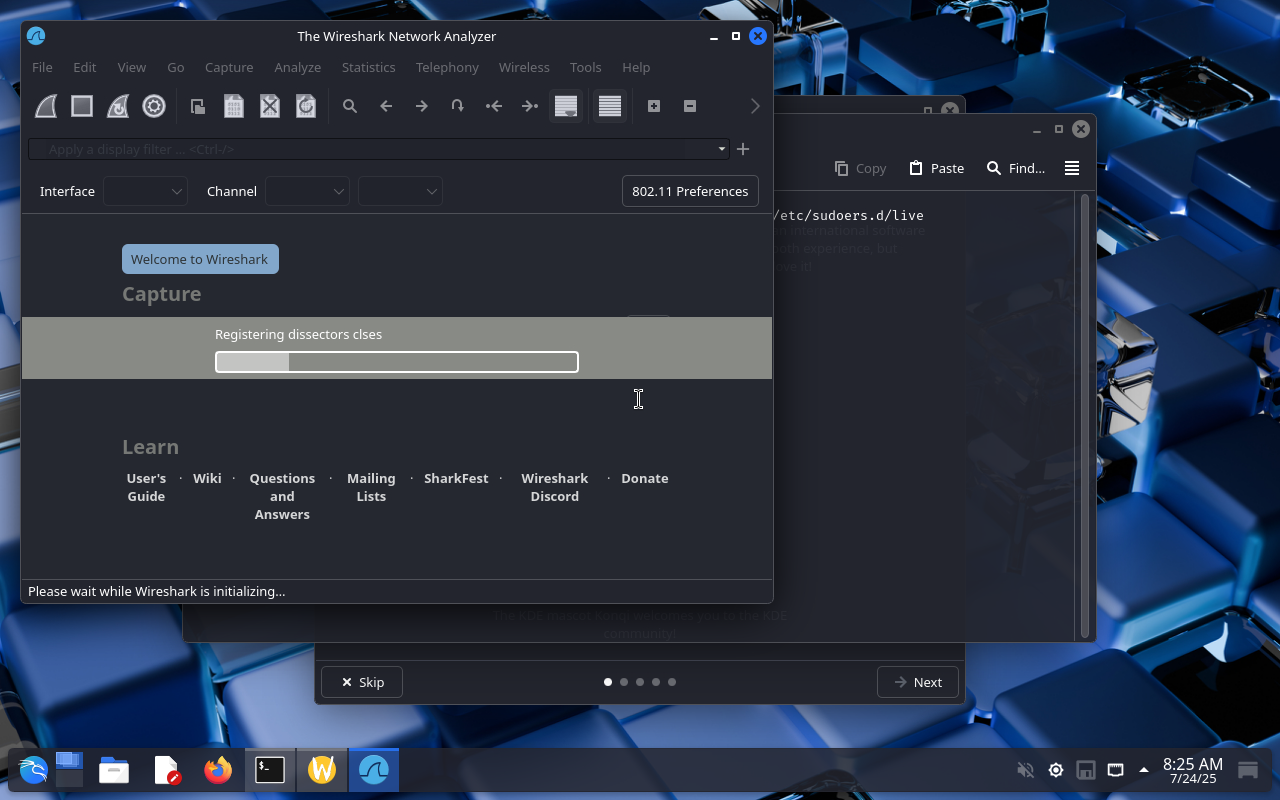Toggle packet colorization

click(610, 106)
